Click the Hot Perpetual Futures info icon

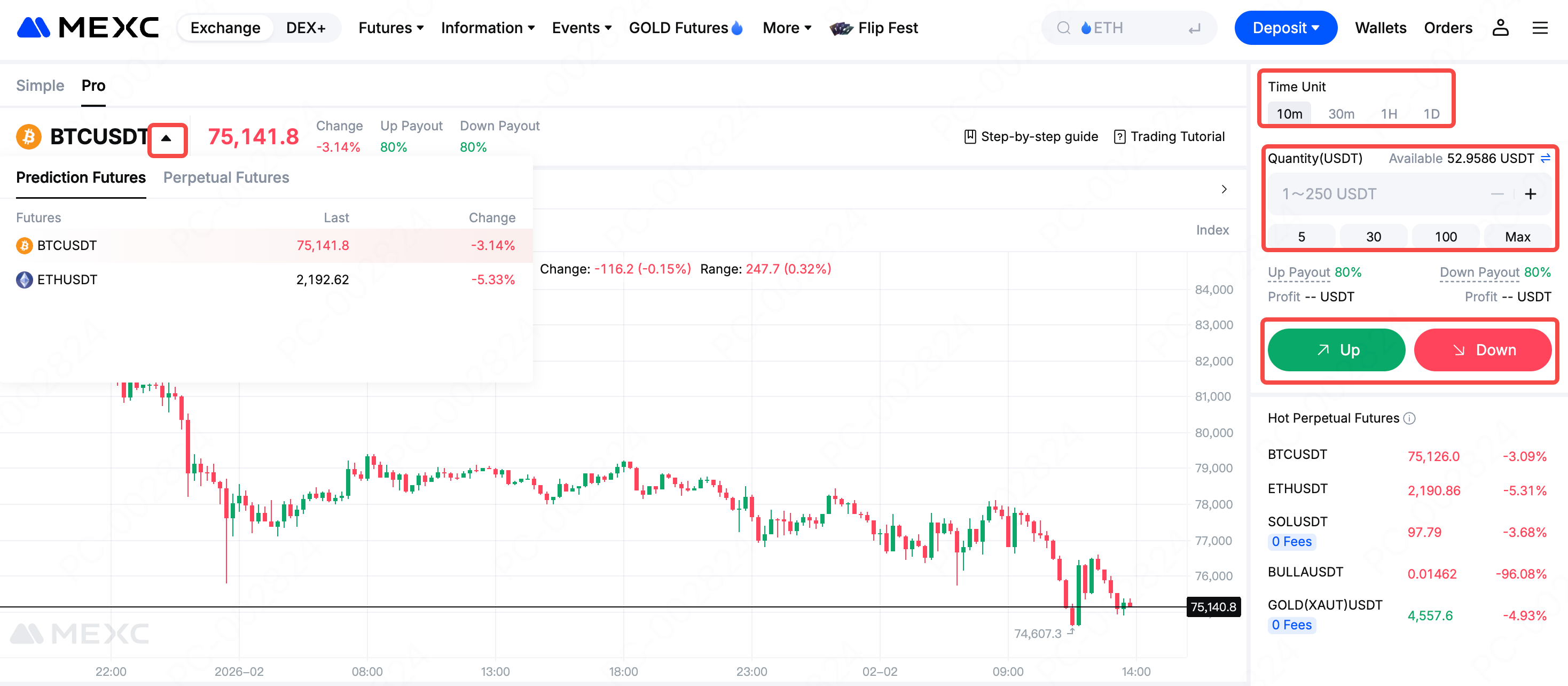[x=1409, y=418]
